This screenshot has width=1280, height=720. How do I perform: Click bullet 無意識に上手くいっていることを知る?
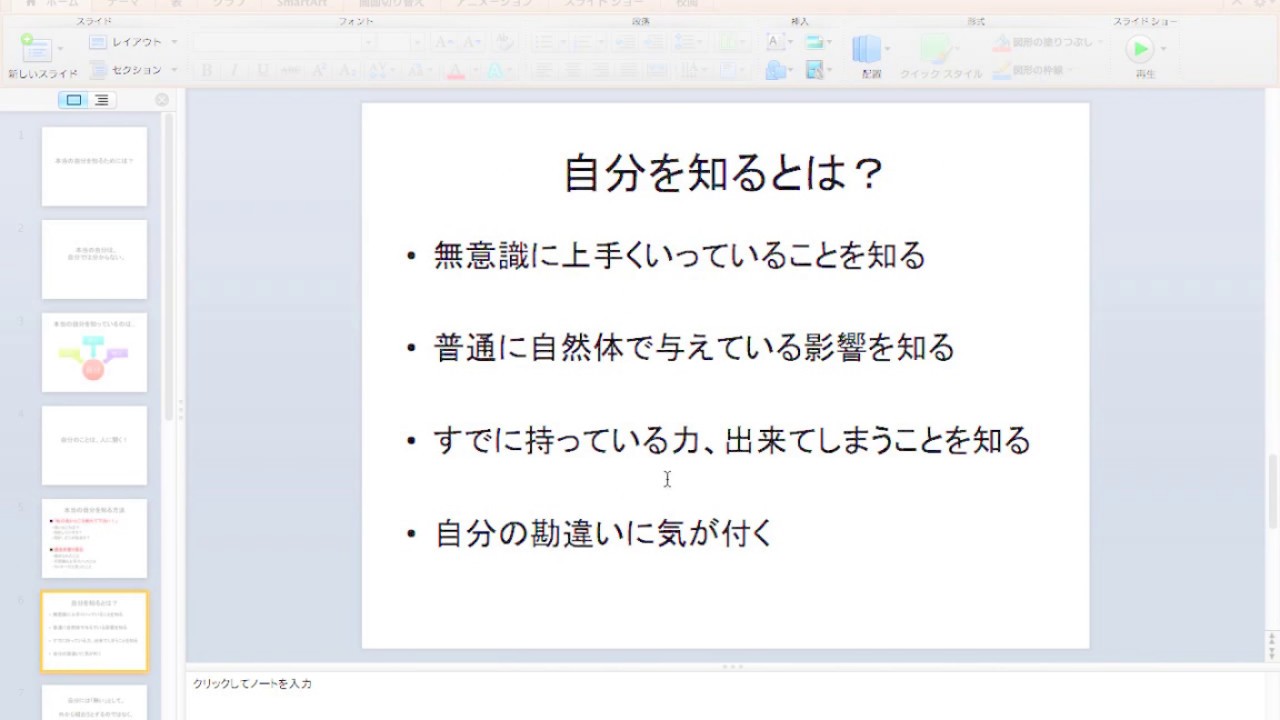[x=679, y=256]
